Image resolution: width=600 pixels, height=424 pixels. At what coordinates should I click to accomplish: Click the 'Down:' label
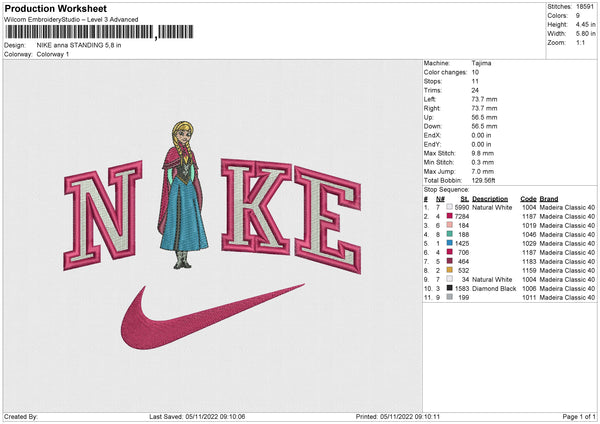[x=433, y=126]
